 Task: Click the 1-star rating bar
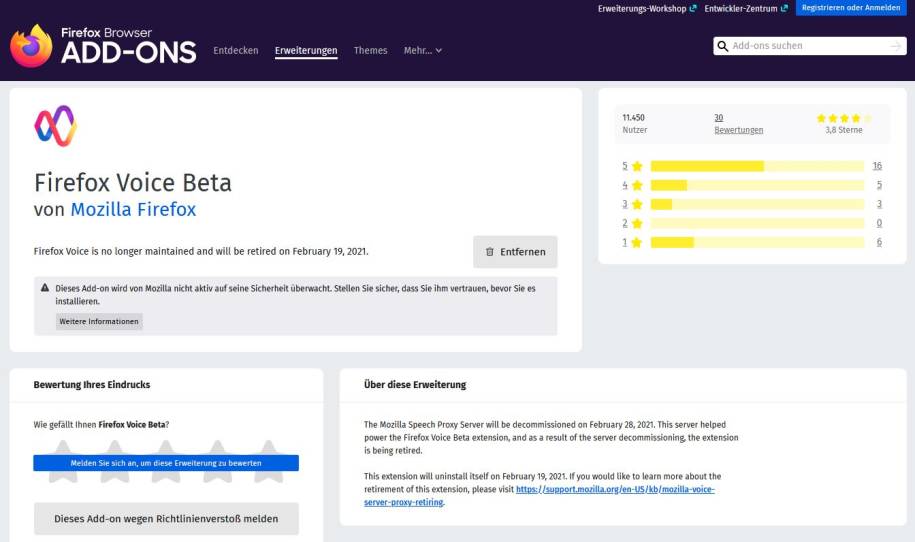click(x=757, y=243)
